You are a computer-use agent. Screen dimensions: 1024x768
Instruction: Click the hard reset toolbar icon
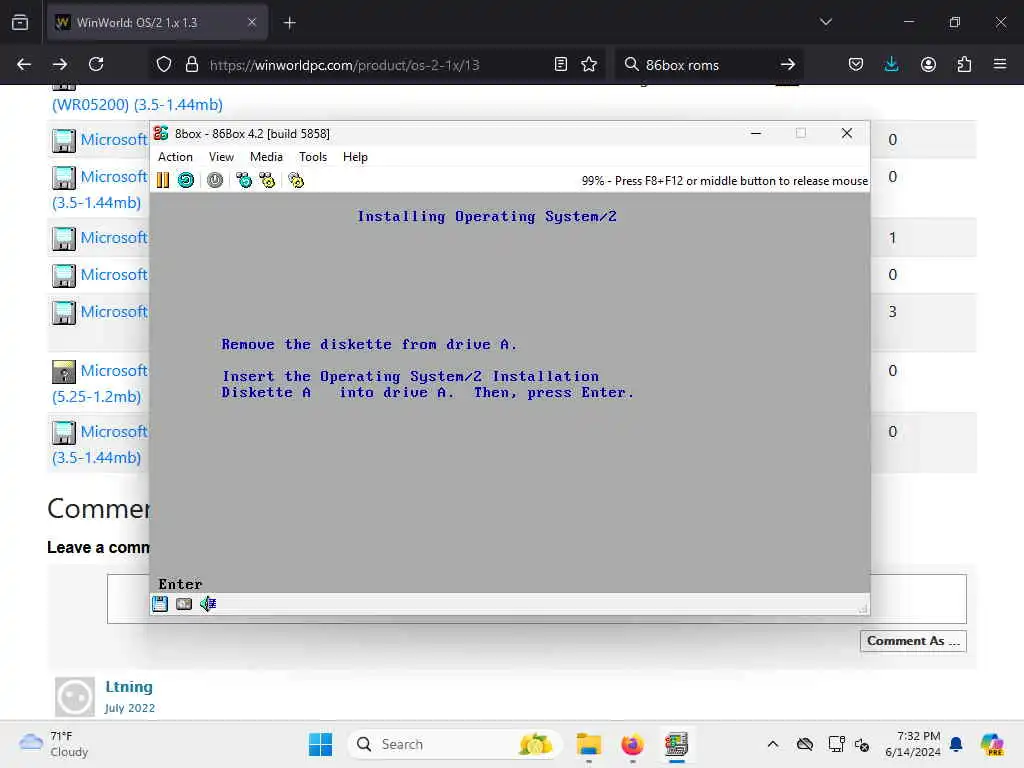click(x=186, y=180)
